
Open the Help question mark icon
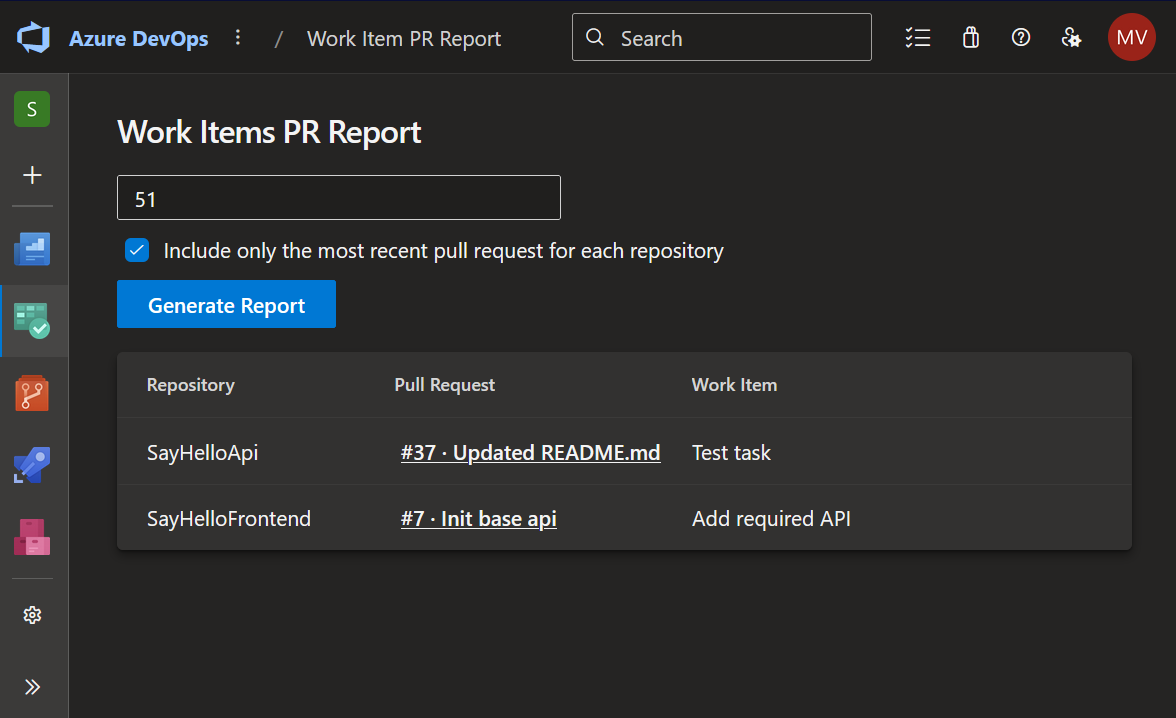[x=1021, y=38]
